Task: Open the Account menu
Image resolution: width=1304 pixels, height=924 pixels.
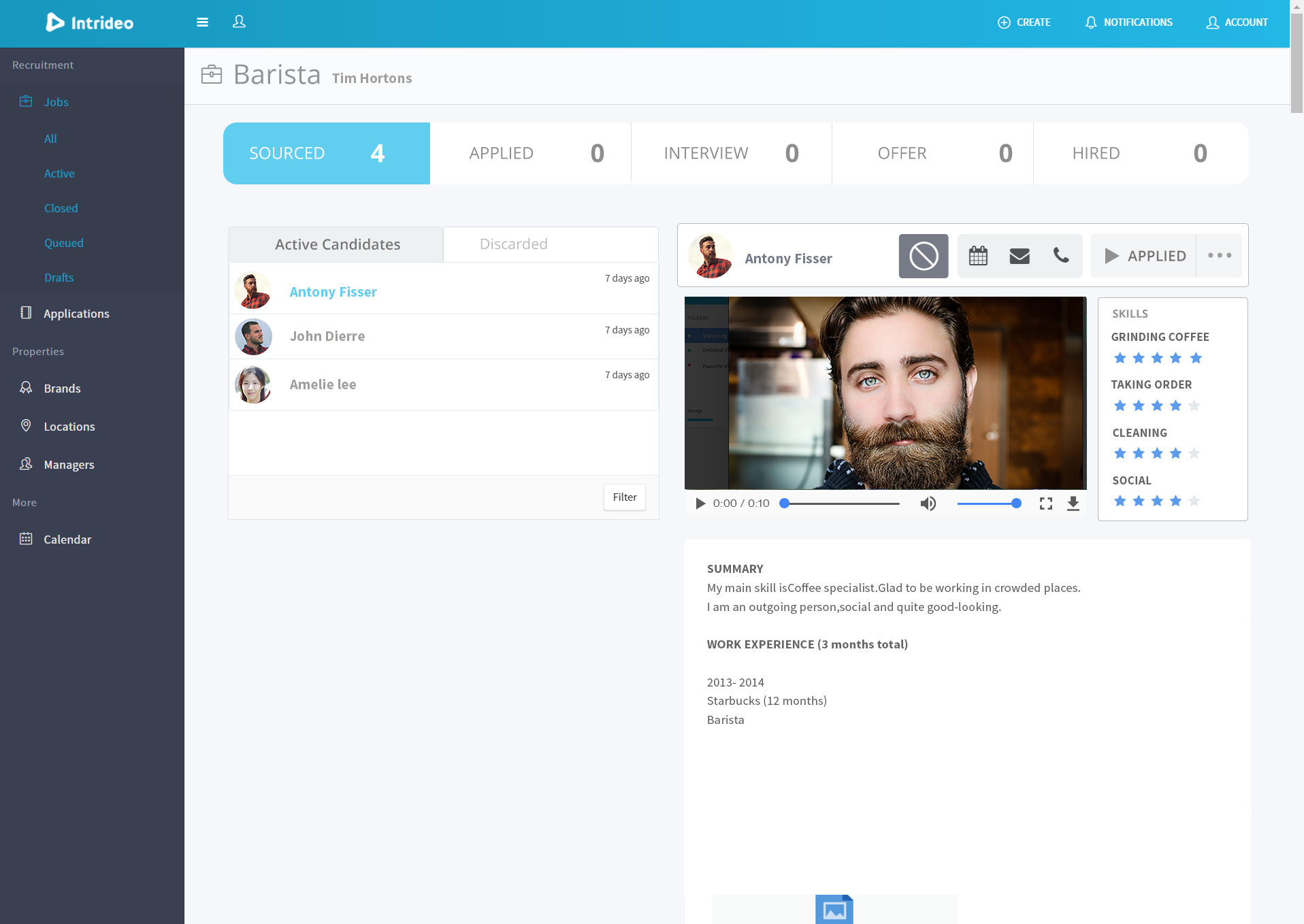Action: (x=1237, y=22)
